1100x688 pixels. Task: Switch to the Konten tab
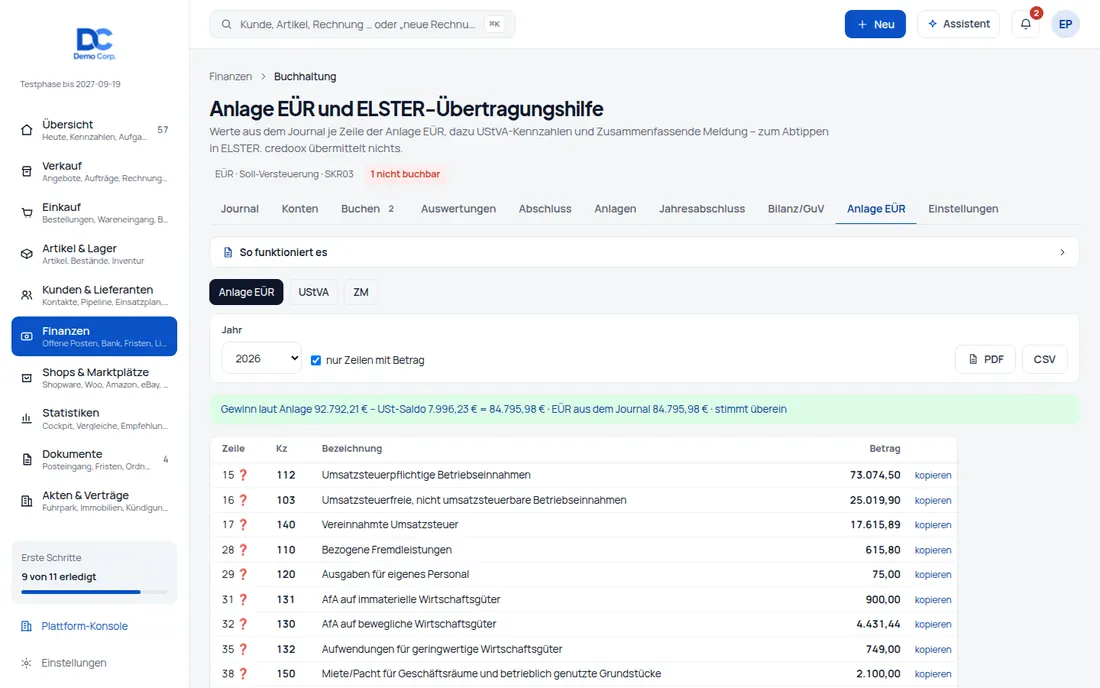coord(300,209)
